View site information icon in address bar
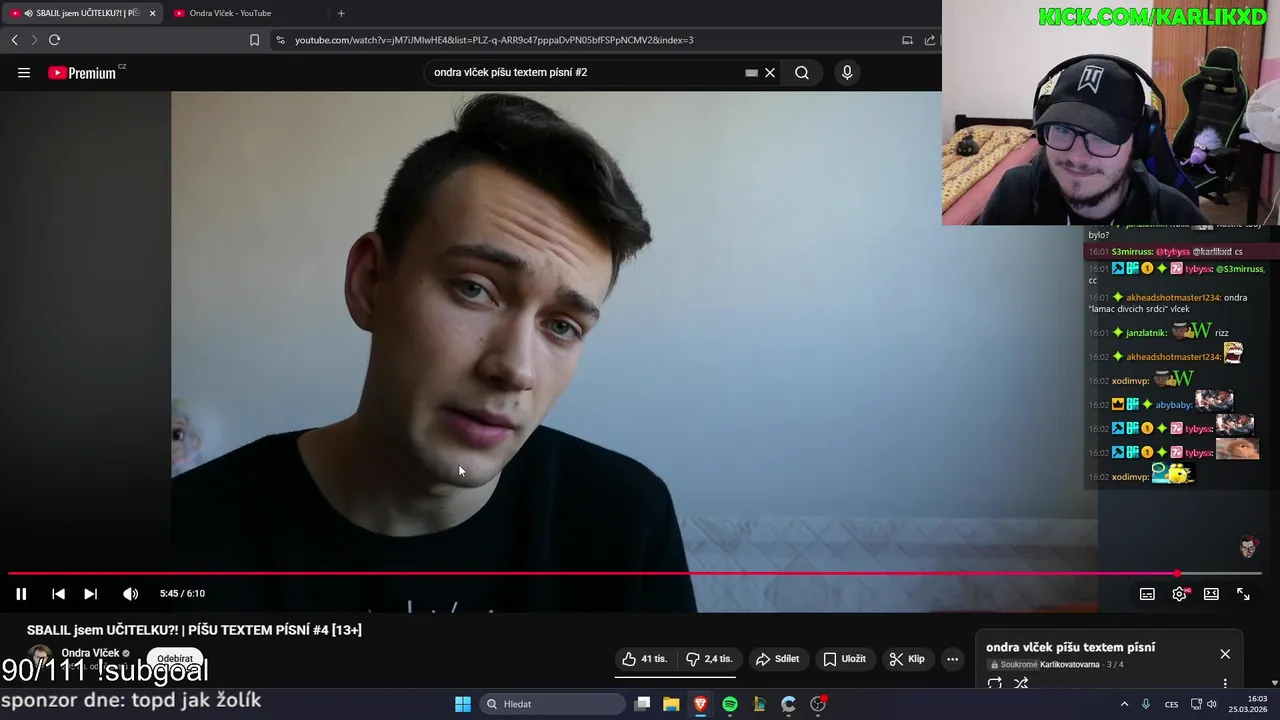Viewport: 1280px width, 720px height. (280, 40)
